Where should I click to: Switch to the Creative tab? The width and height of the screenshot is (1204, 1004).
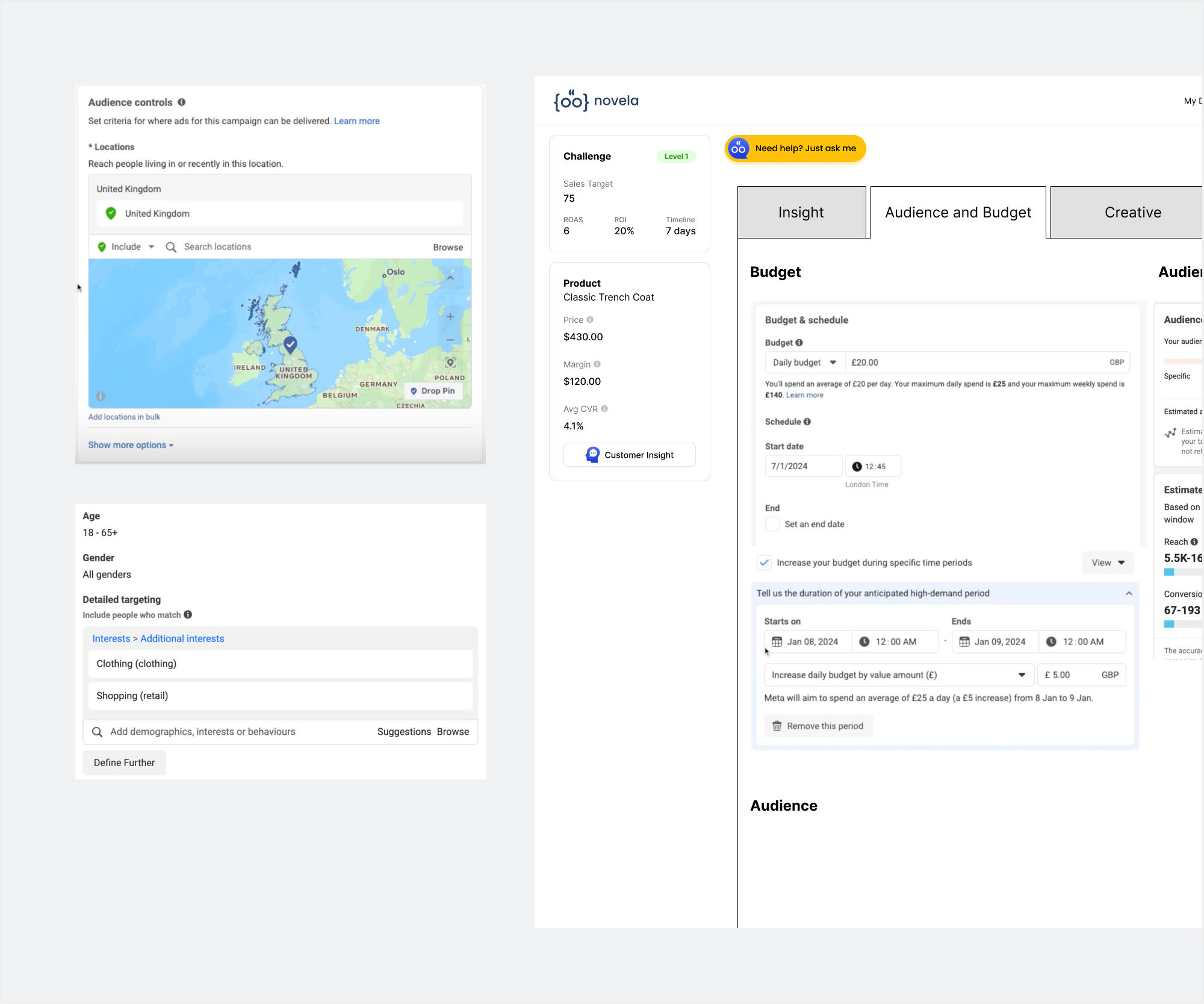1126,213
